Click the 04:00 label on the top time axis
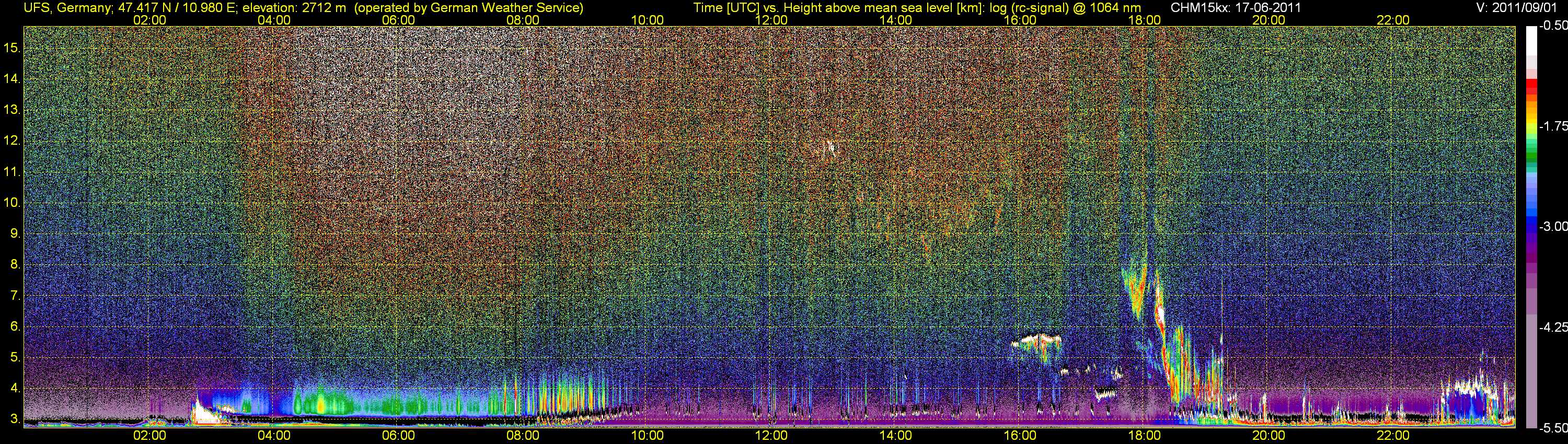This screenshot has height=444, width=1568. [274, 20]
